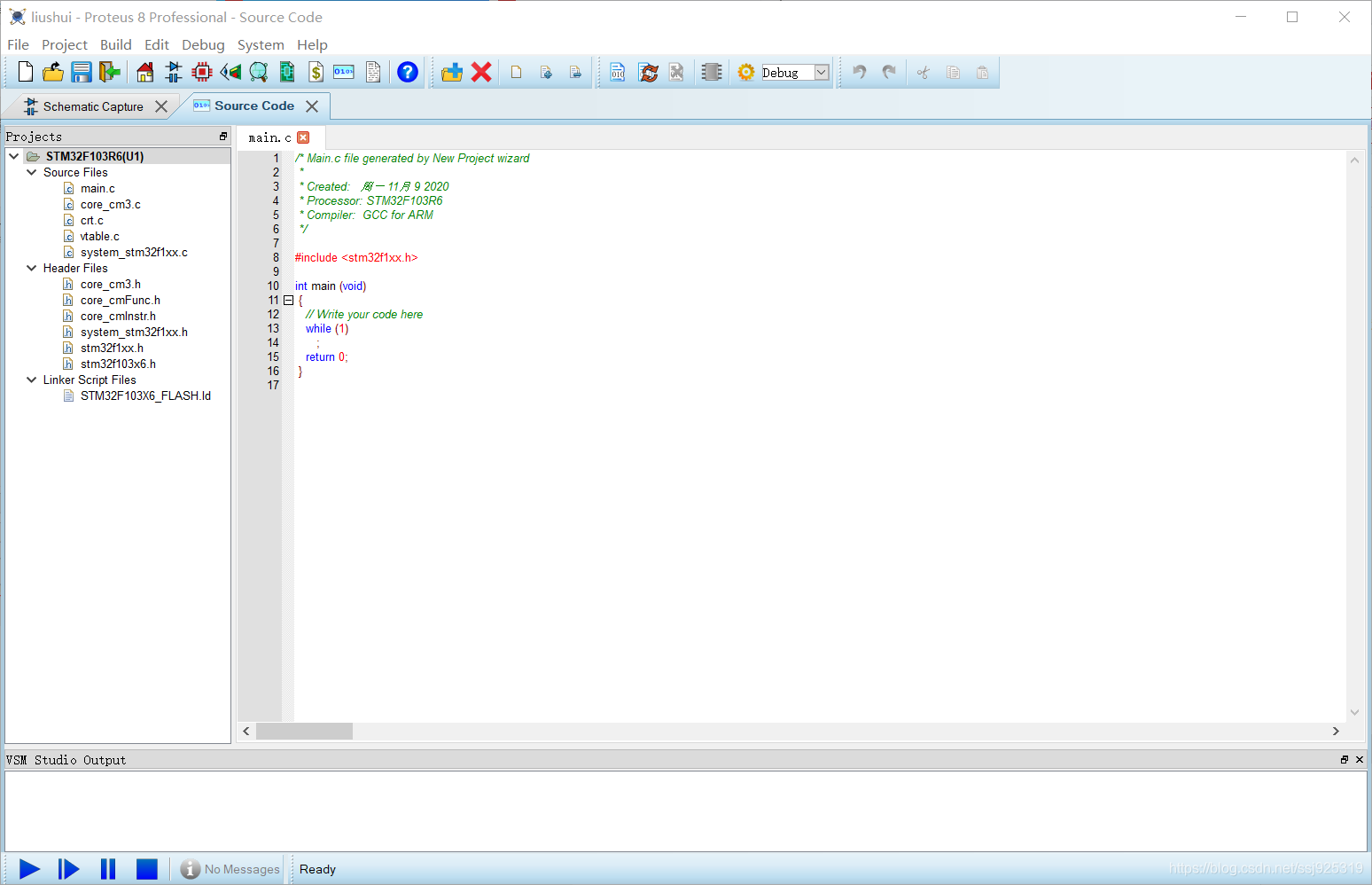The height and width of the screenshot is (885, 1372).
Task: Close the Schematic Capture tab
Action: tap(161, 106)
